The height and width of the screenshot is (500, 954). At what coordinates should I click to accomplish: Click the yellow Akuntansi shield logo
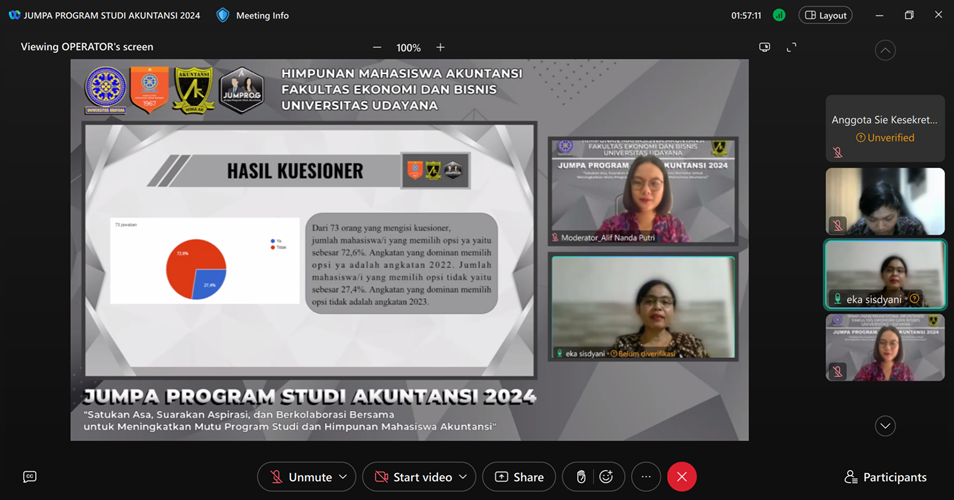click(193, 90)
